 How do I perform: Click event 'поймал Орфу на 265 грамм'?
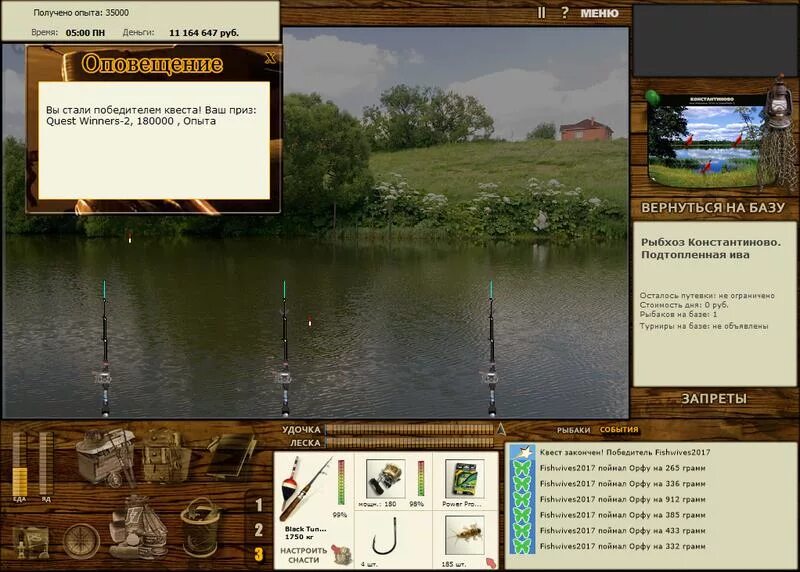pyautogui.click(x=622, y=468)
